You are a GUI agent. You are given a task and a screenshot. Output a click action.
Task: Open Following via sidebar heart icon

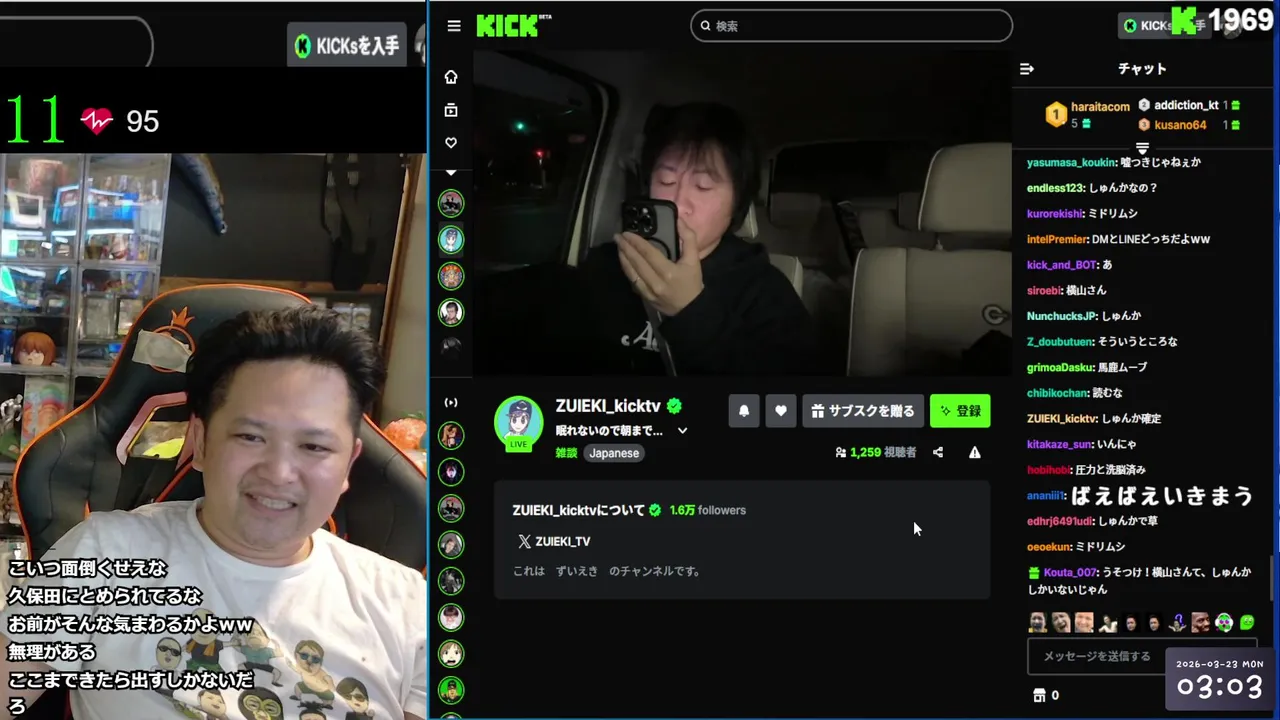pos(451,143)
